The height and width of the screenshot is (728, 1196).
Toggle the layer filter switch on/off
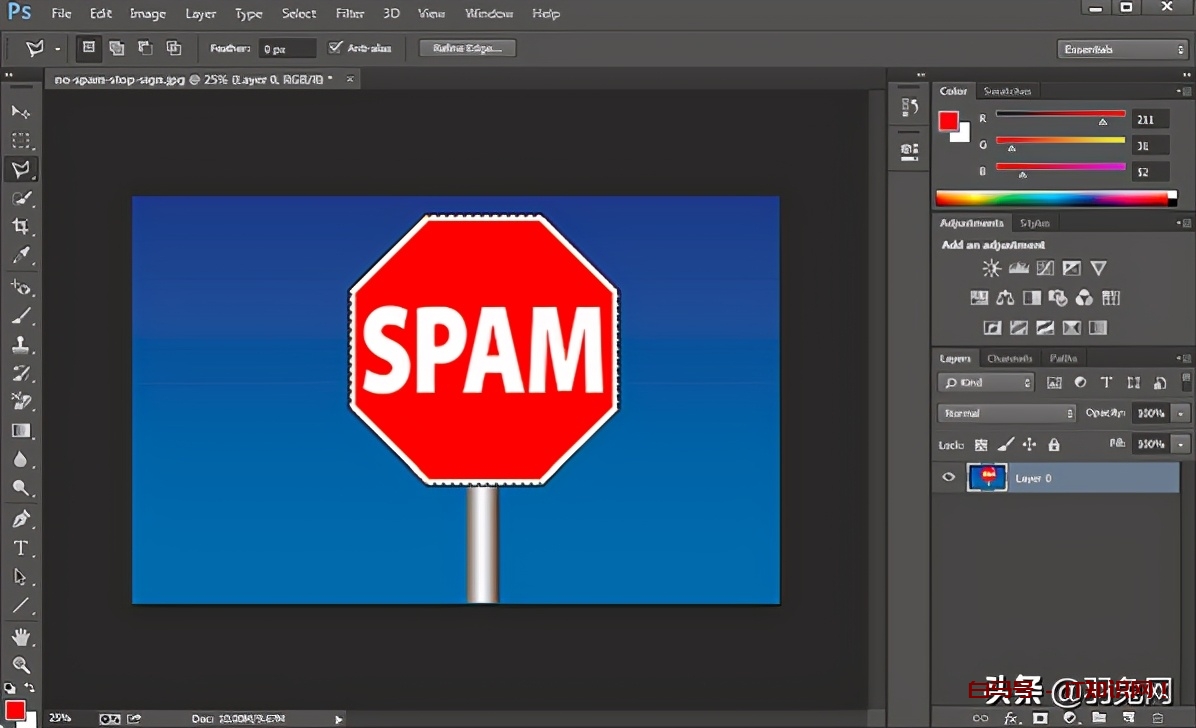[x=1186, y=382]
